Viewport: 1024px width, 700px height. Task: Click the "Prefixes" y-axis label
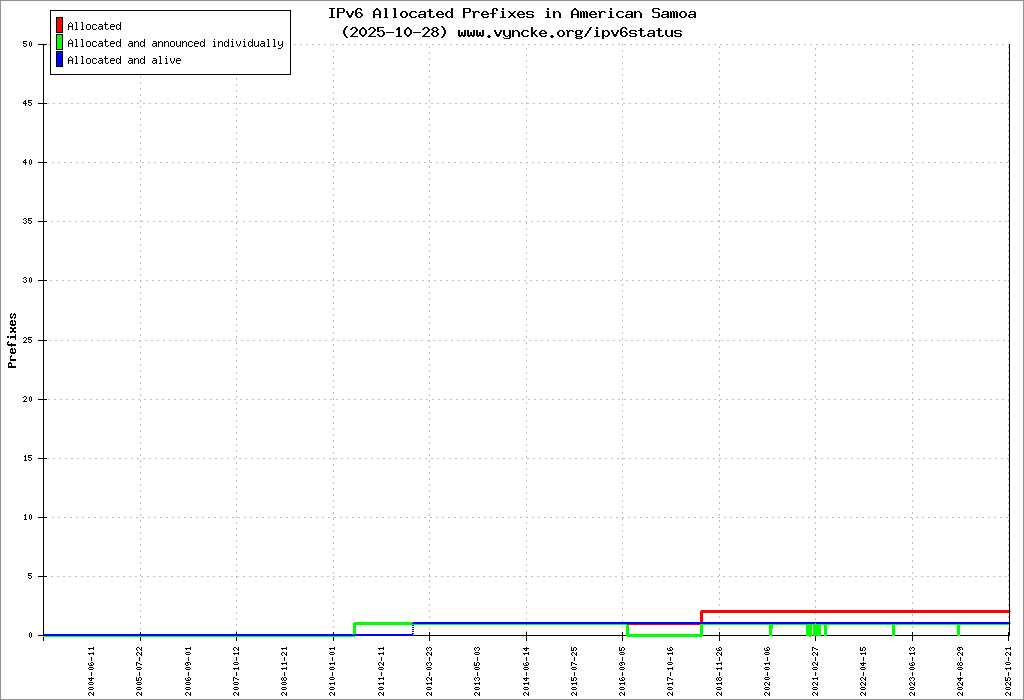point(13,340)
